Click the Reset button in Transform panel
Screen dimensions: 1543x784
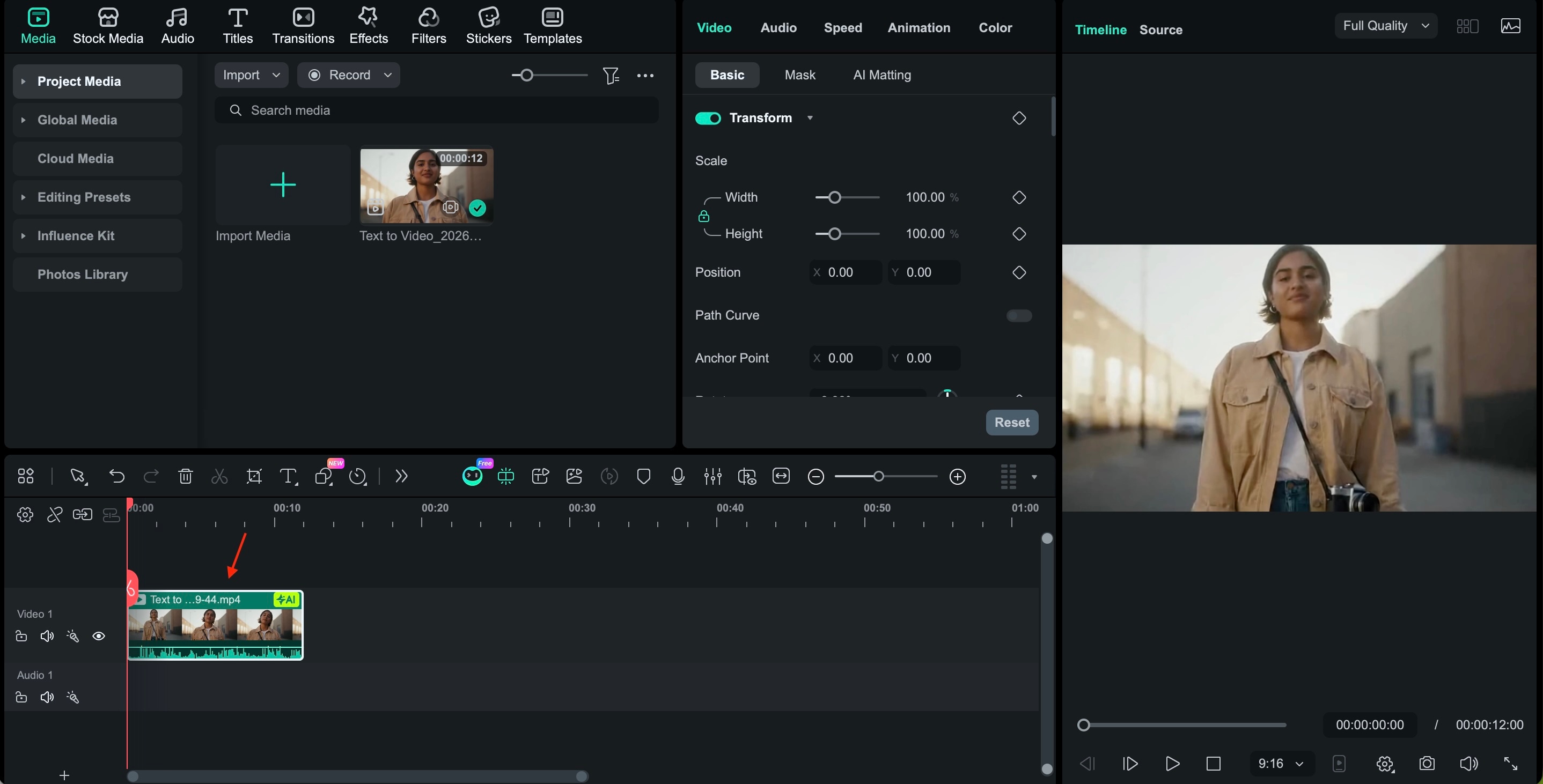pos(1012,422)
